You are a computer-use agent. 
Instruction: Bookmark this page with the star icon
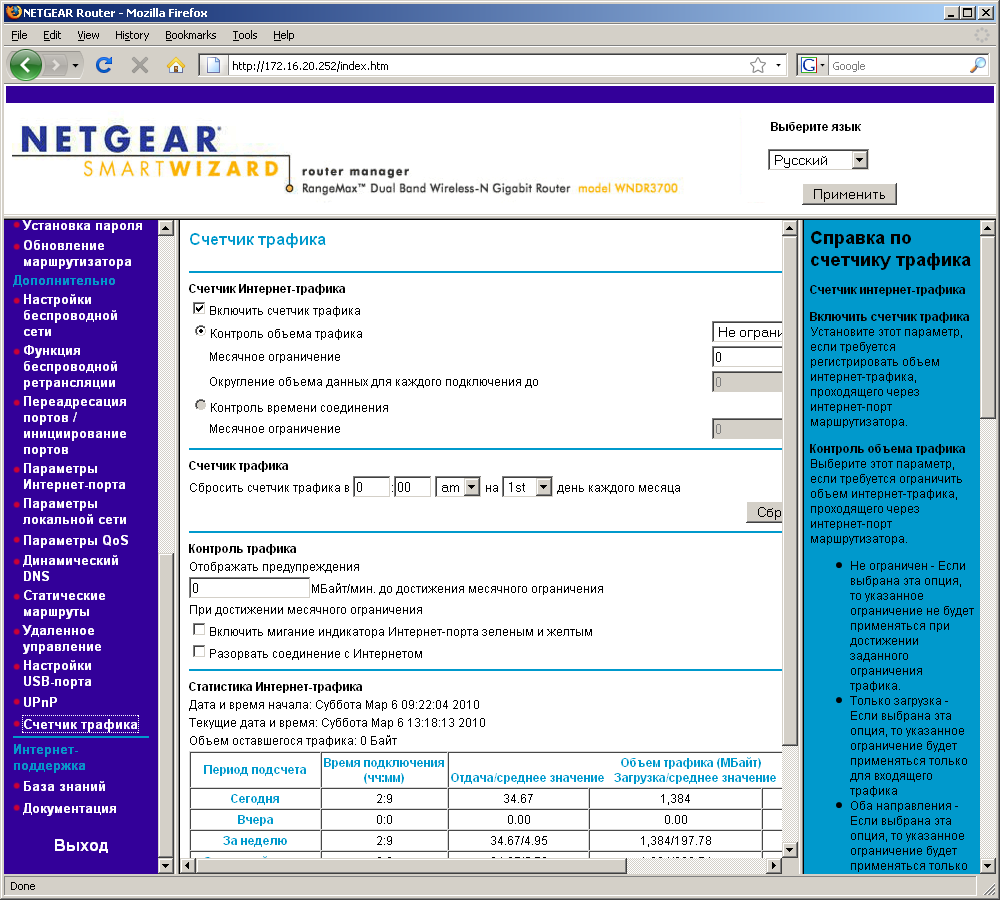pos(758,65)
